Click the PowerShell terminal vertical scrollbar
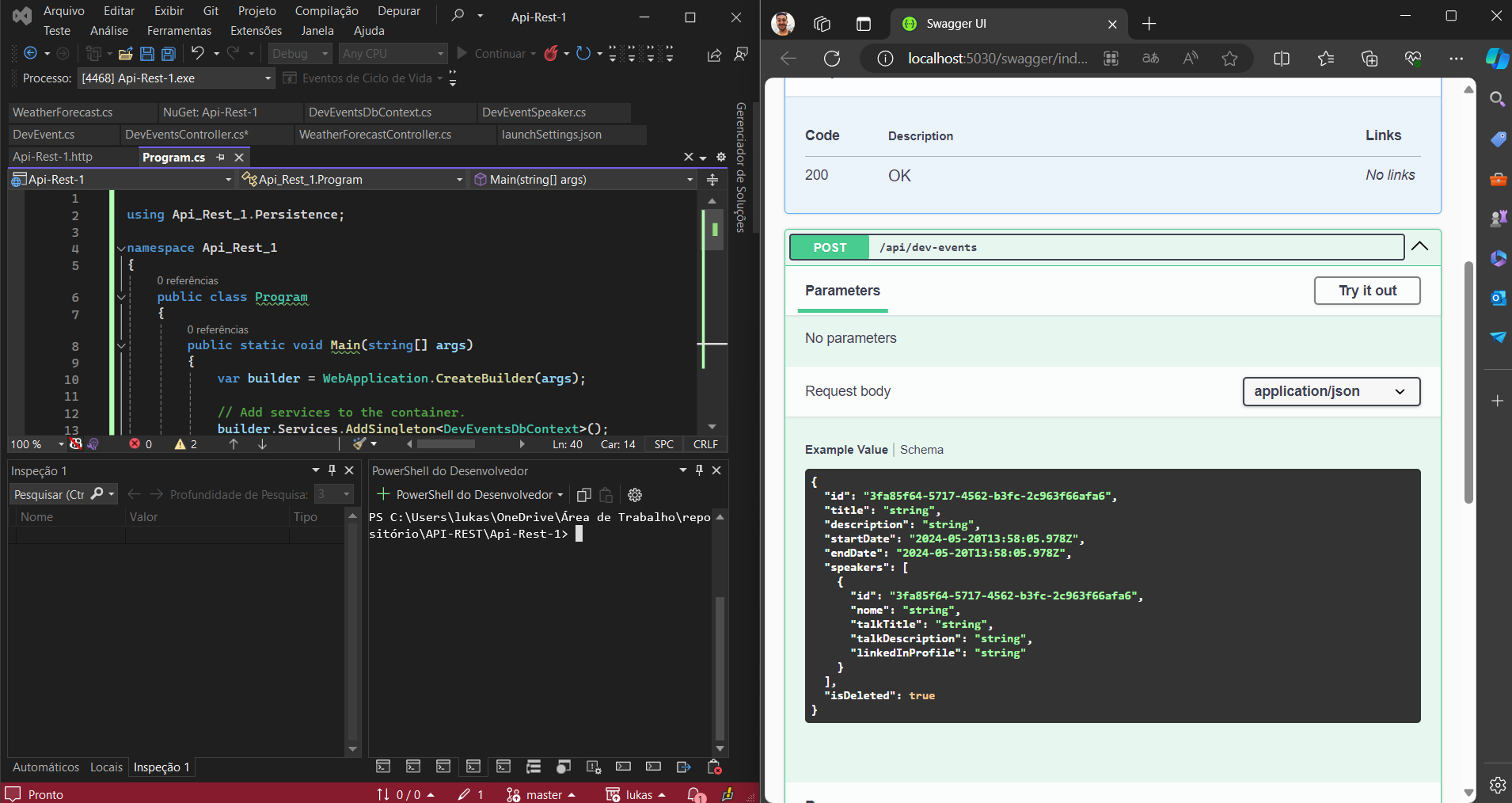Image resolution: width=1512 pixels, height=803 pixels. pyautogui.click(x=720, y=668)
